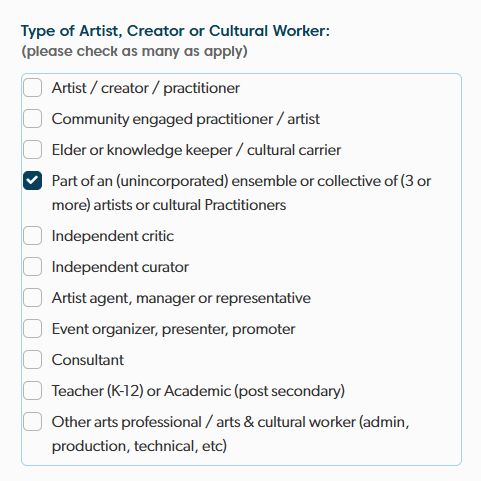Click the 'Independent critic' label text

(113, 236)
